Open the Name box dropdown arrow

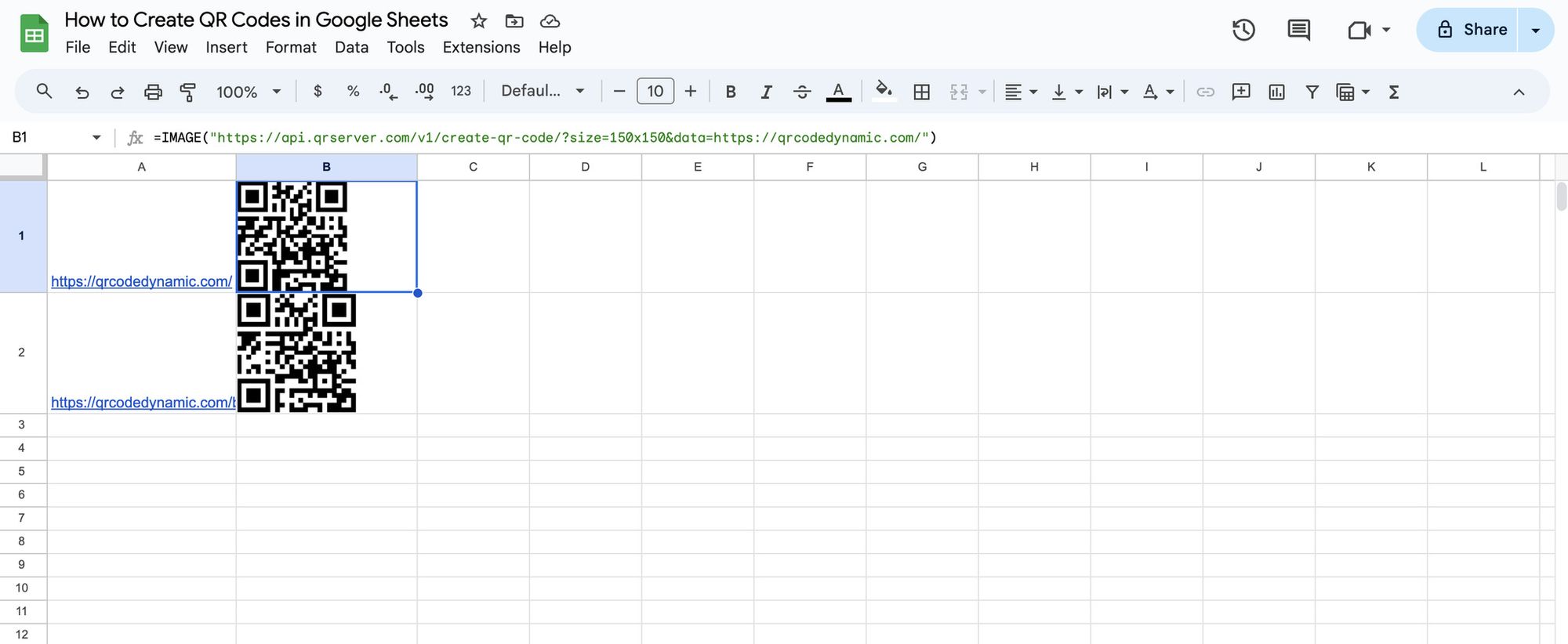[96, 138]
